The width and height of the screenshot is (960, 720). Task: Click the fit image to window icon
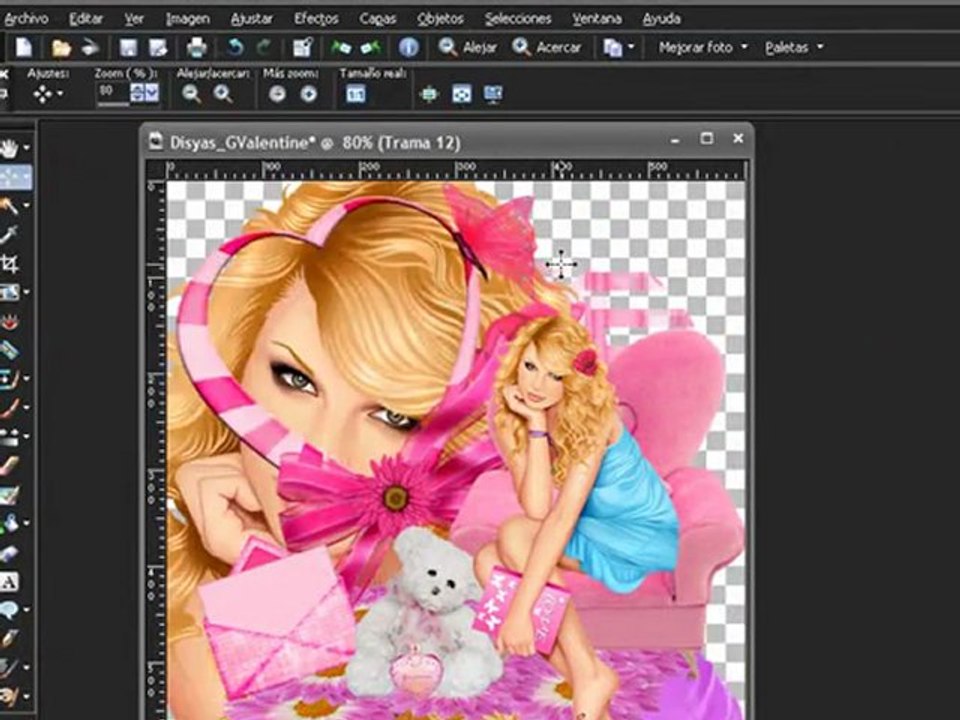click(x=461, y=94)
